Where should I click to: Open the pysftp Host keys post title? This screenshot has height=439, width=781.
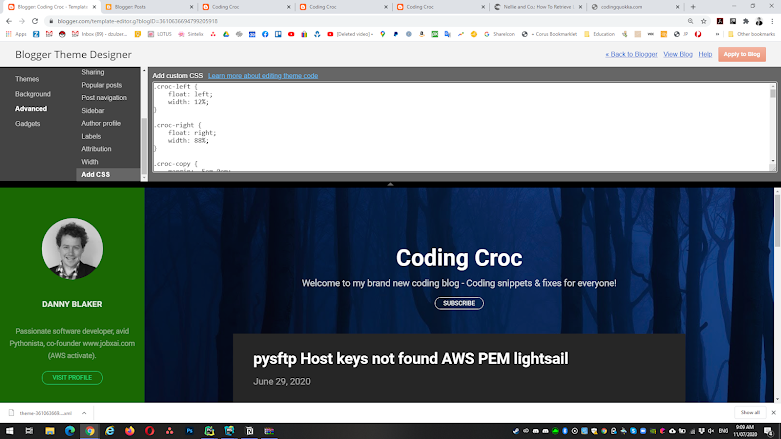(x=410, y=359)
